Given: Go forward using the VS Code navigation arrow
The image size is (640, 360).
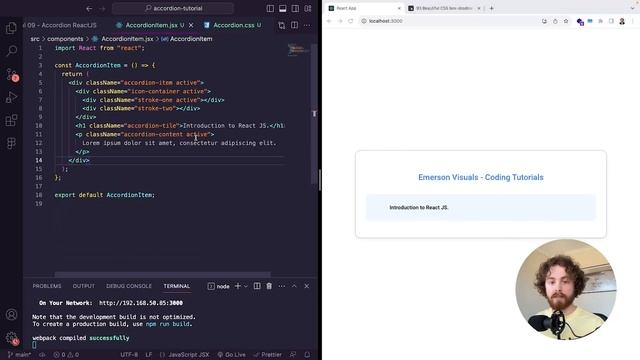Looking at the screenshot, I should [x=102, y=8].
